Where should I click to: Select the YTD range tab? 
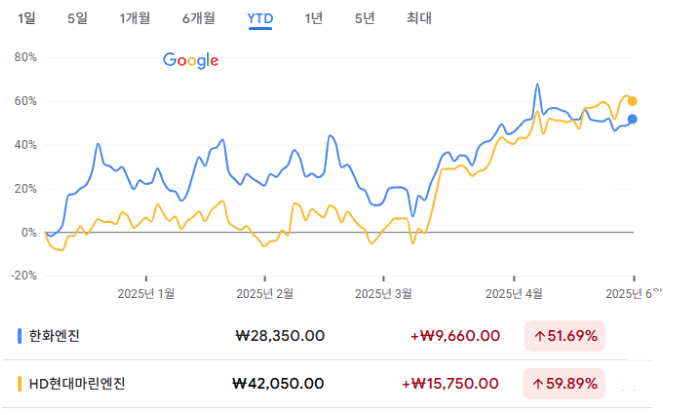(x=260, y=19)
